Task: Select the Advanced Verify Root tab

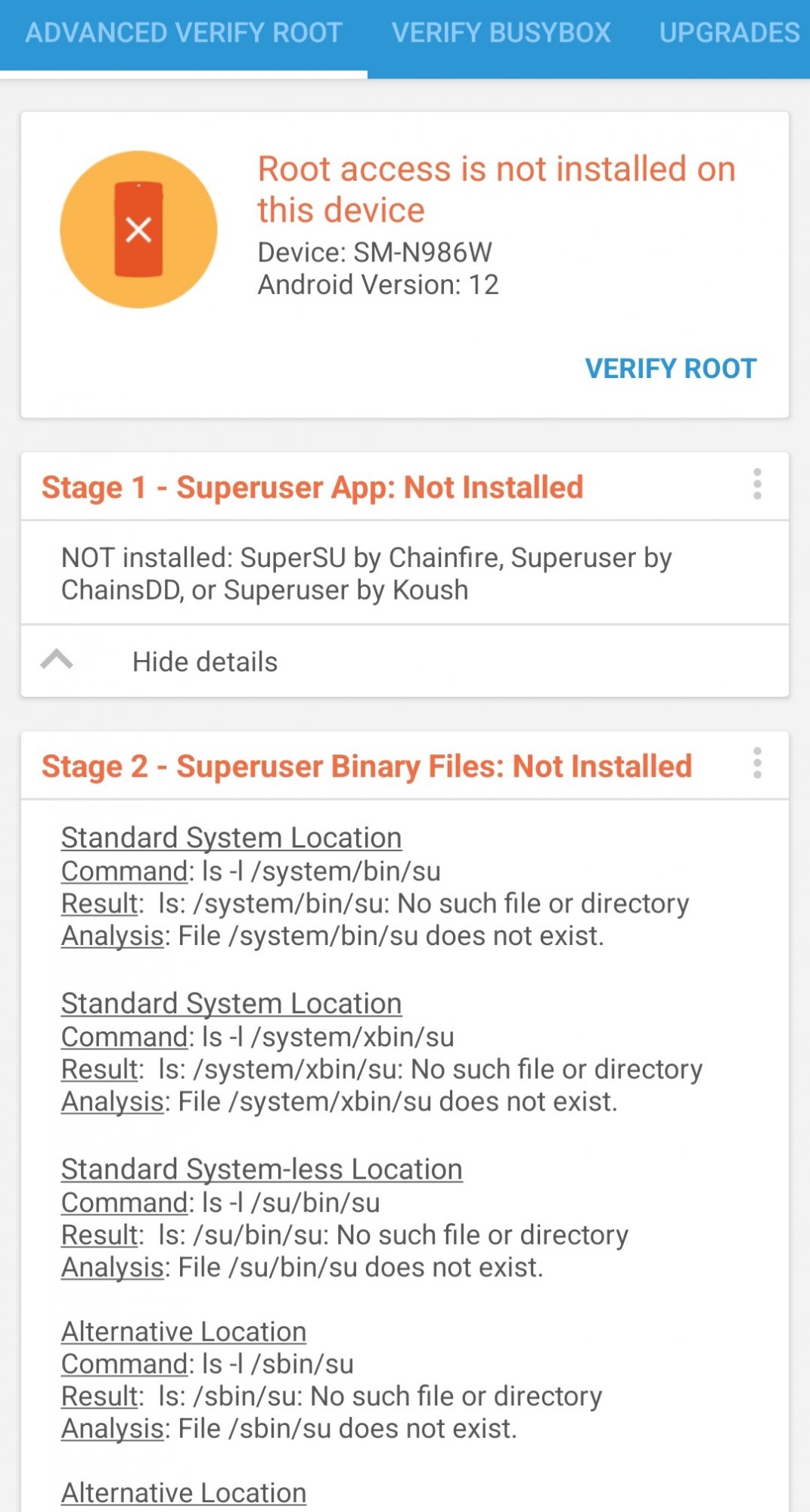Action: click(x=184, y=33)
